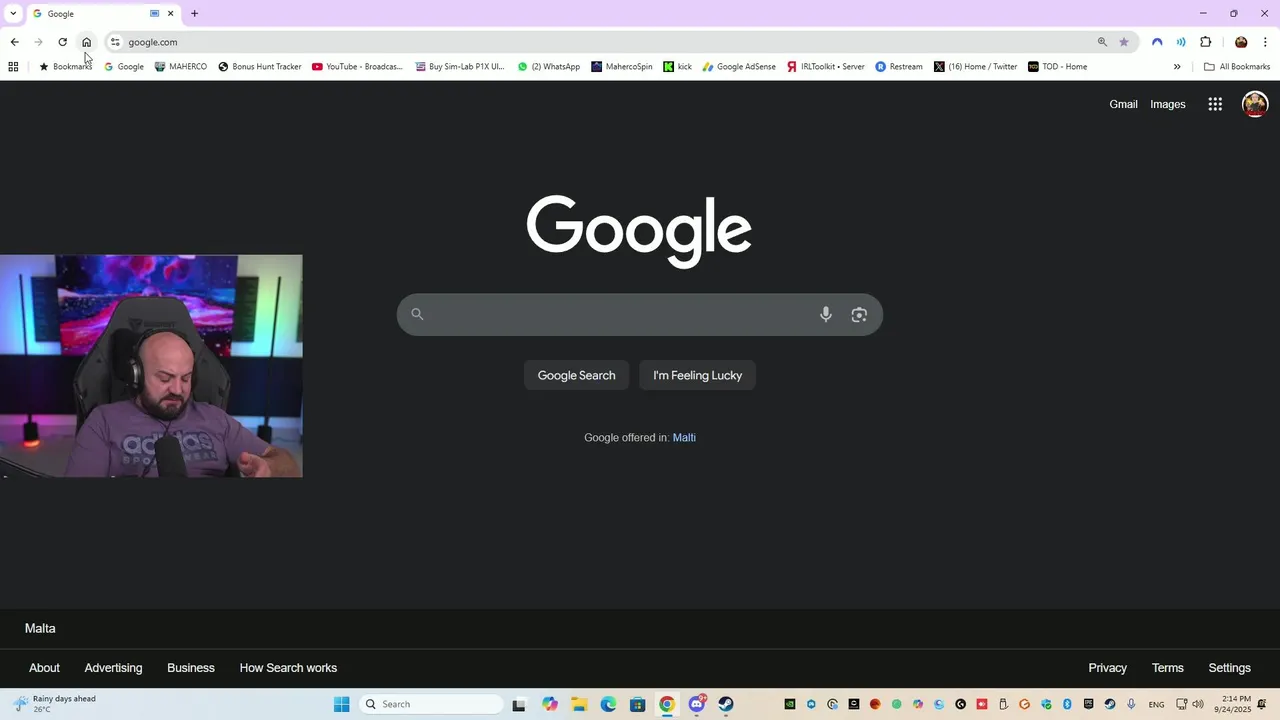The height and width of the screenshot is (720, 1280).
Task: Reload the current page
Action: pos(62,42)
